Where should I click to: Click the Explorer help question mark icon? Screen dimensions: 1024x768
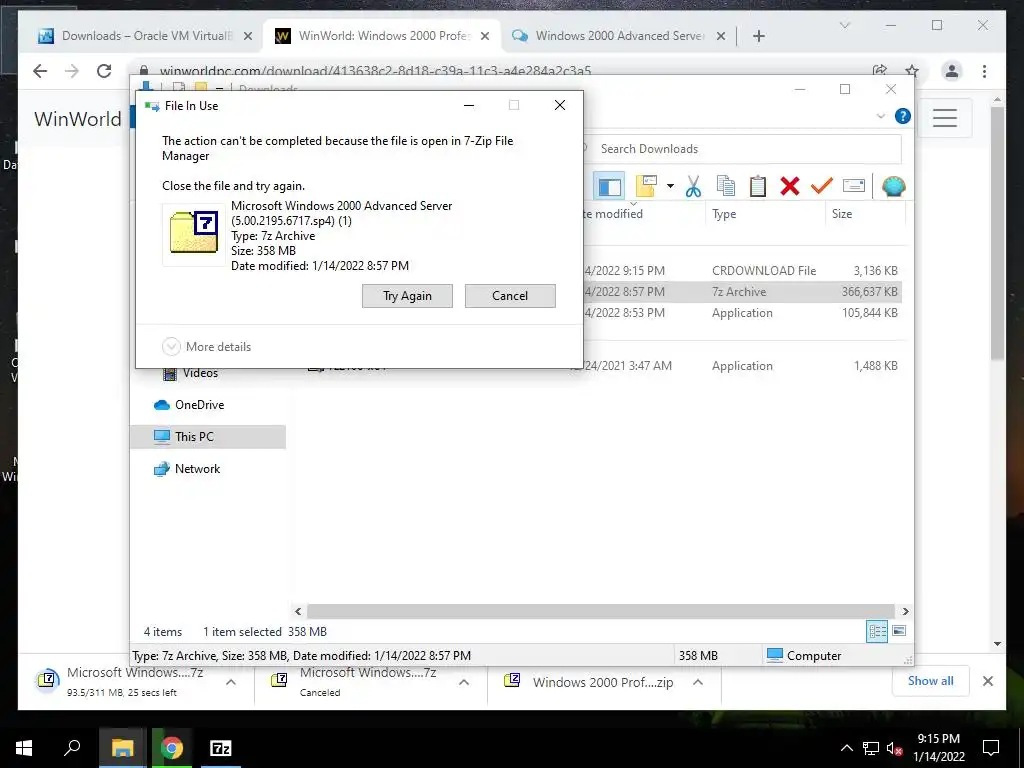(903, 116)
